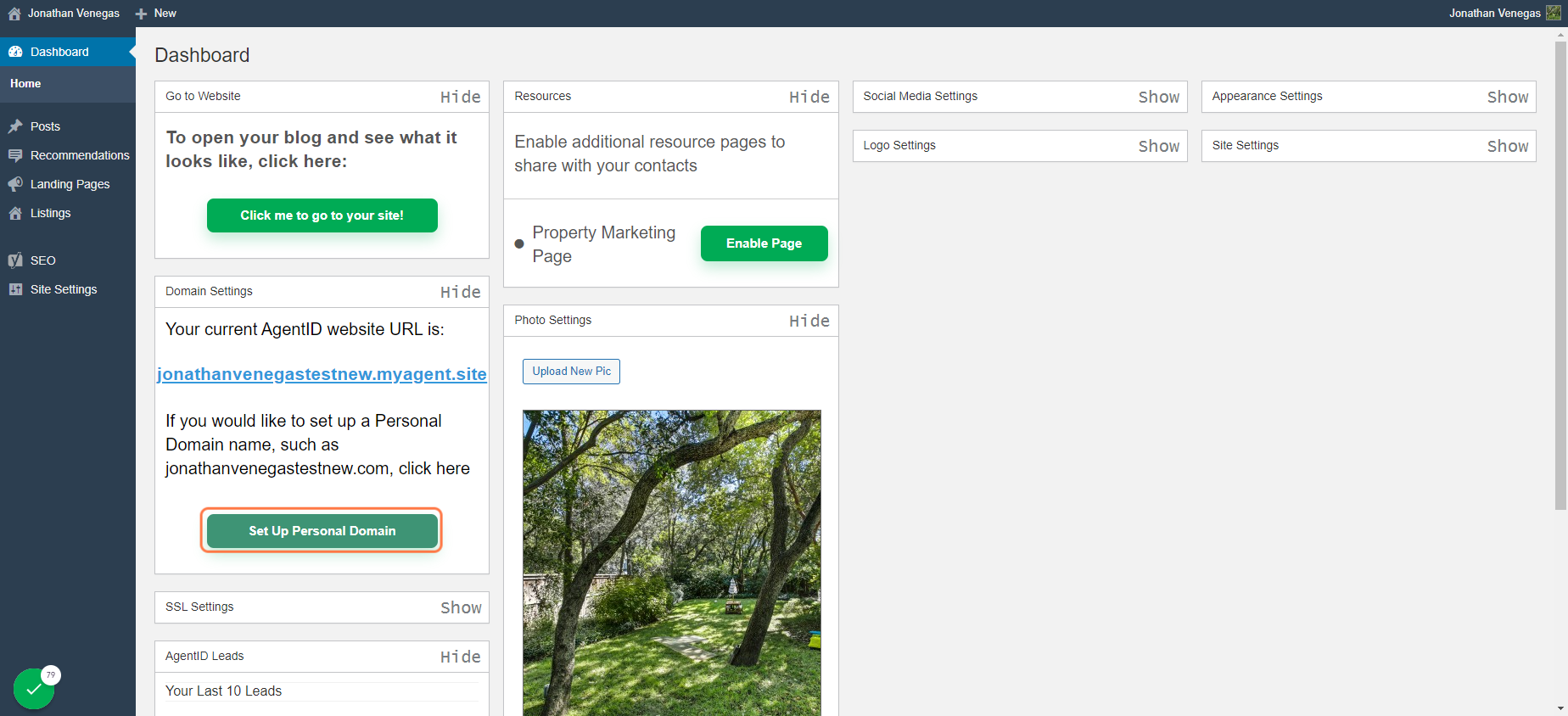Click Set Up Personal Domain button
The height and width of the screenshot is (716, 1568).
tap(322, 531)
